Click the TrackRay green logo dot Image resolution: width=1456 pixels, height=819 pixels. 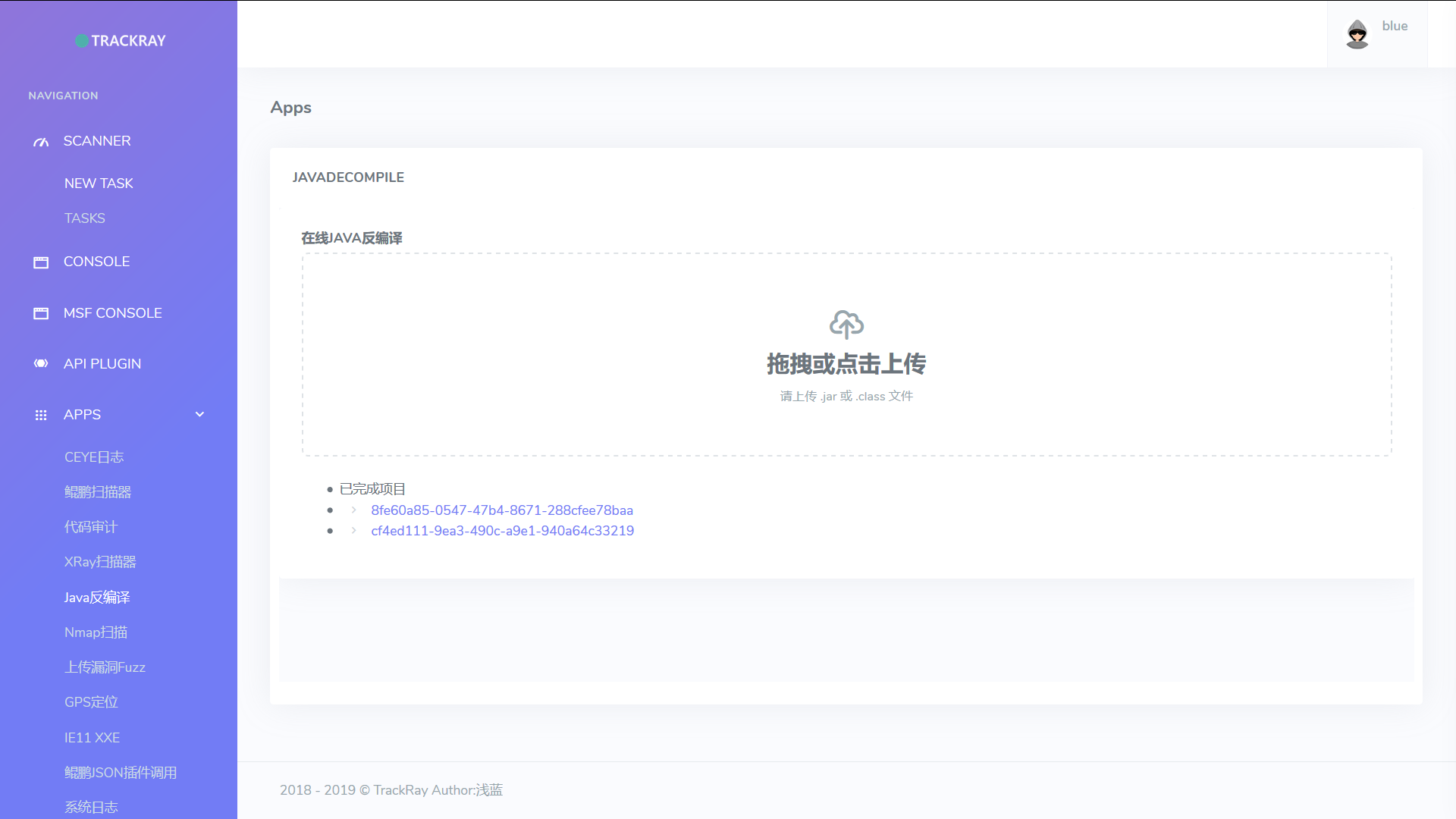(x=81, y=41)
